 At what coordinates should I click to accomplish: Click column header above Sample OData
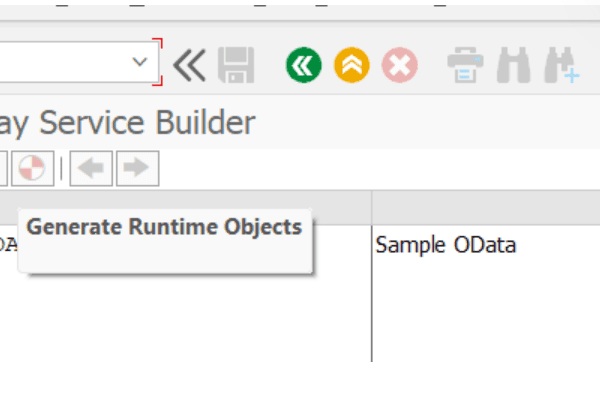pyautogui.click(x=486, y=208)
